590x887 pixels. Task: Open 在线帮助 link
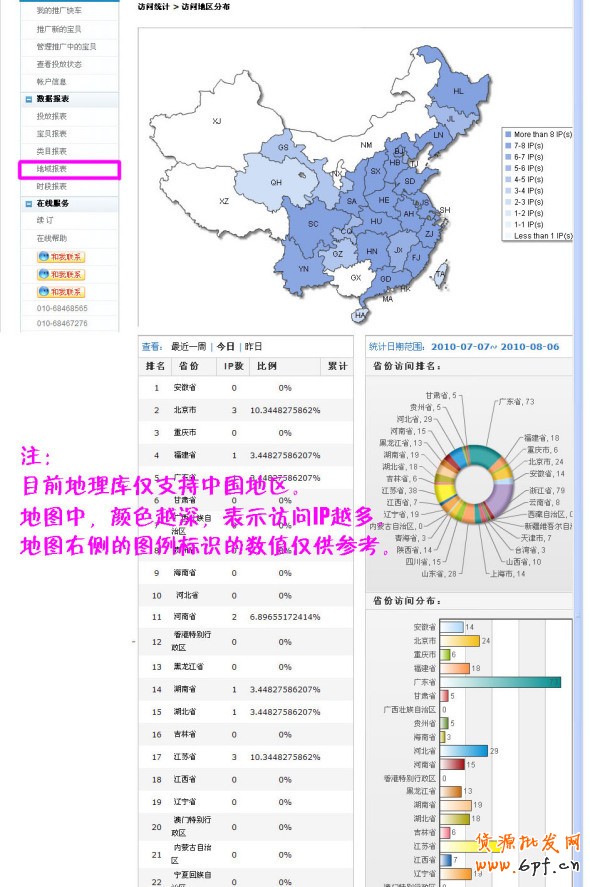coord(51,238)
